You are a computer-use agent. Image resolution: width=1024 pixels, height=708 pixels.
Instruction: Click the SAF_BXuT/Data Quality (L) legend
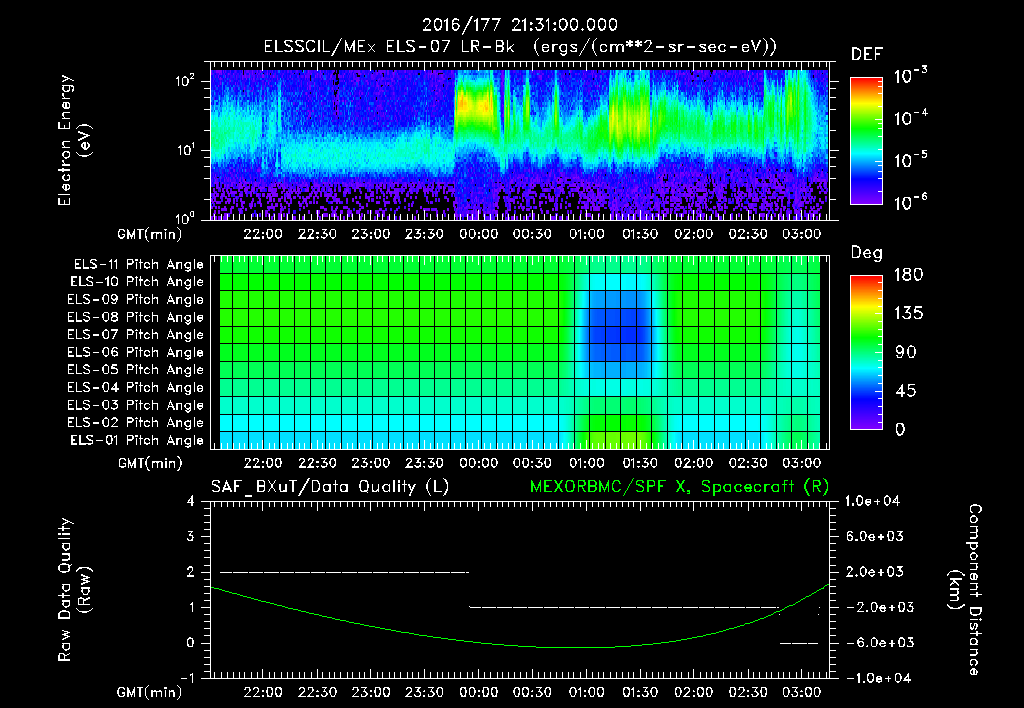pos(330,487)
